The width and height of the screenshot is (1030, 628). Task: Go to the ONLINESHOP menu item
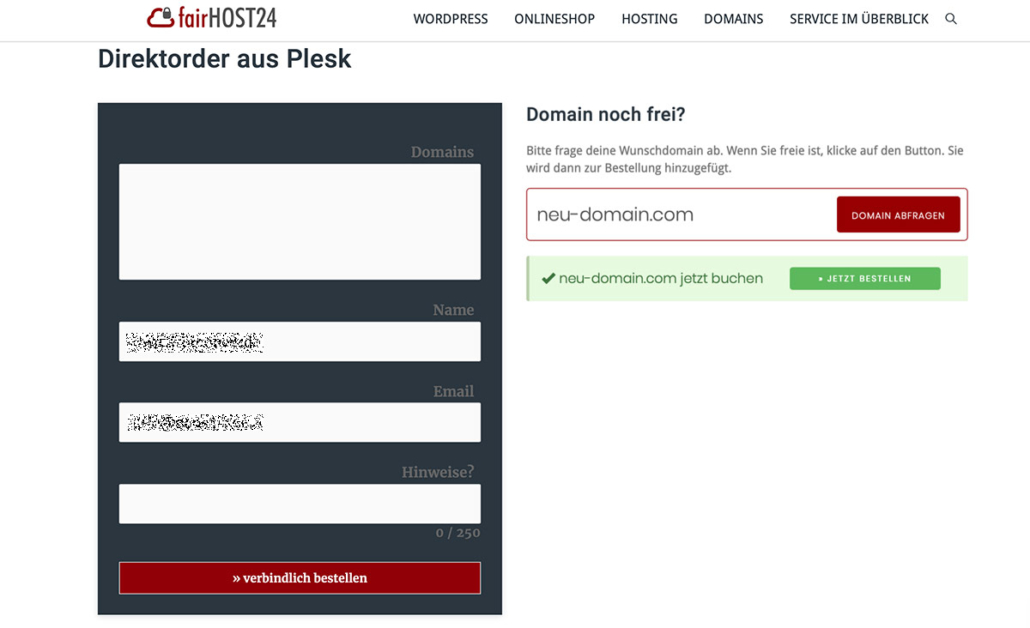coord(554,19)
